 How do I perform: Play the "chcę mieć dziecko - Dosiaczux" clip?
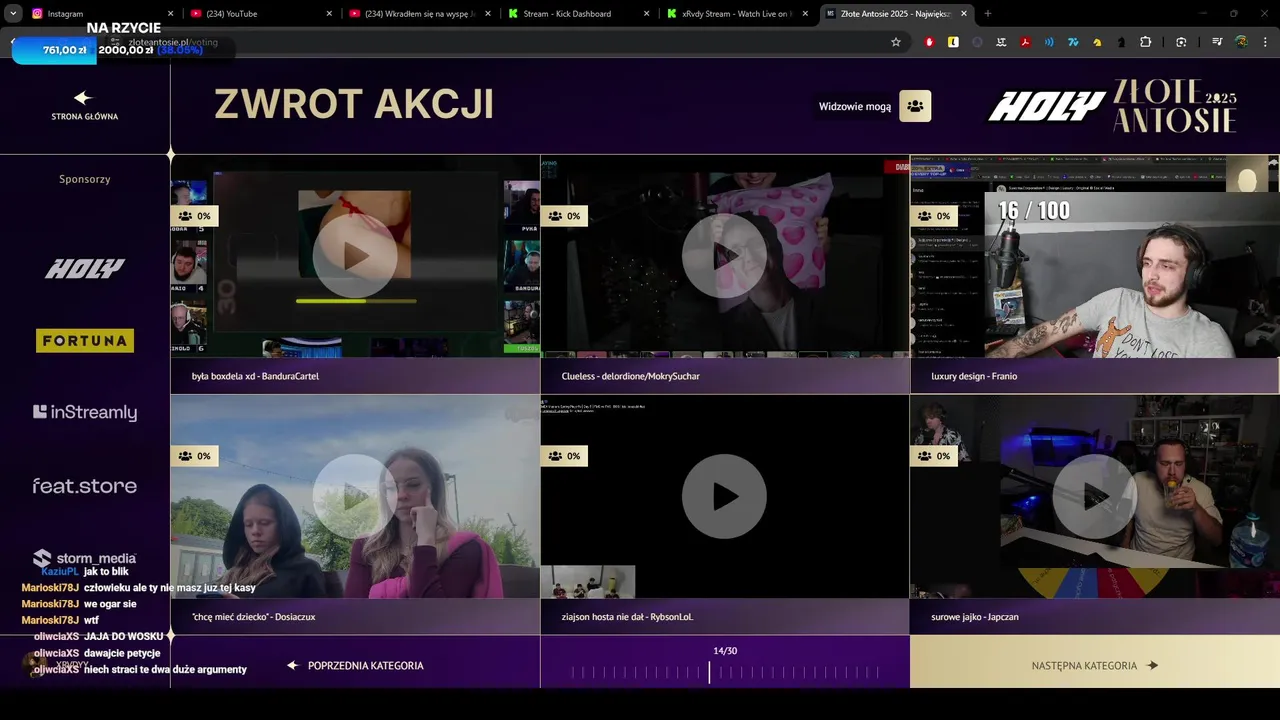[x=355, y=496]
